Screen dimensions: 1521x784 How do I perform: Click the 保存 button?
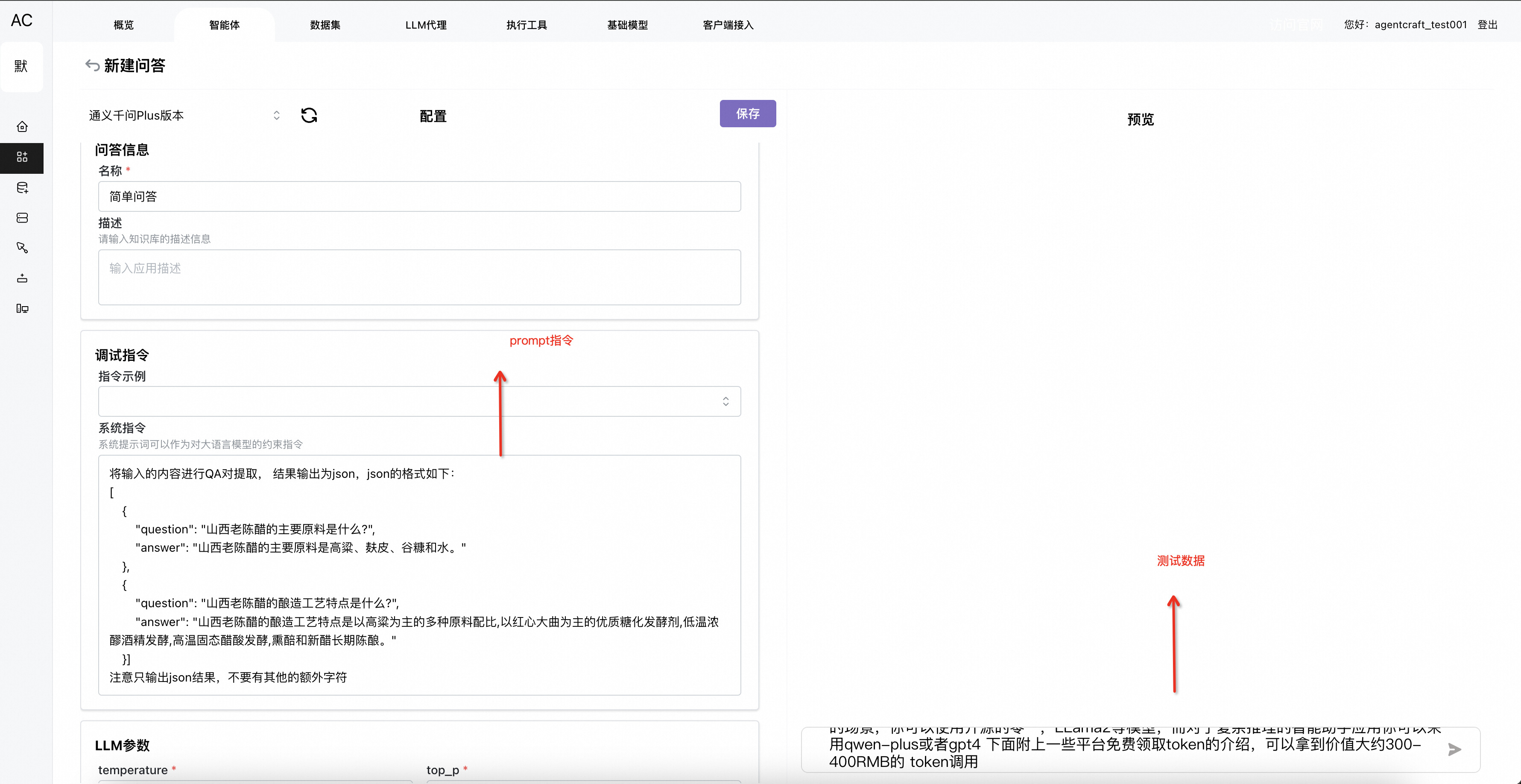point(747,113)
